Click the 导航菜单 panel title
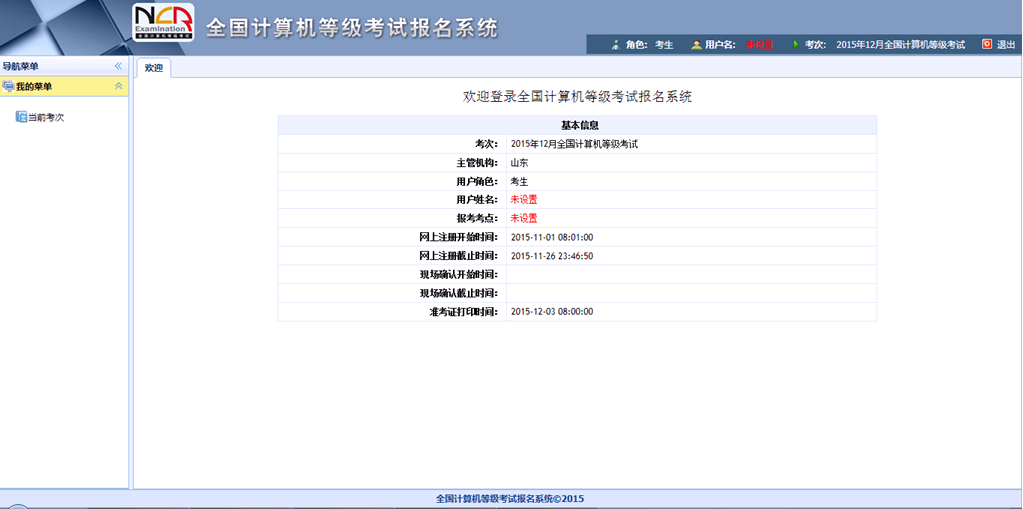The height and width of the screenshot is (509, 1023). tap(21, 66)
